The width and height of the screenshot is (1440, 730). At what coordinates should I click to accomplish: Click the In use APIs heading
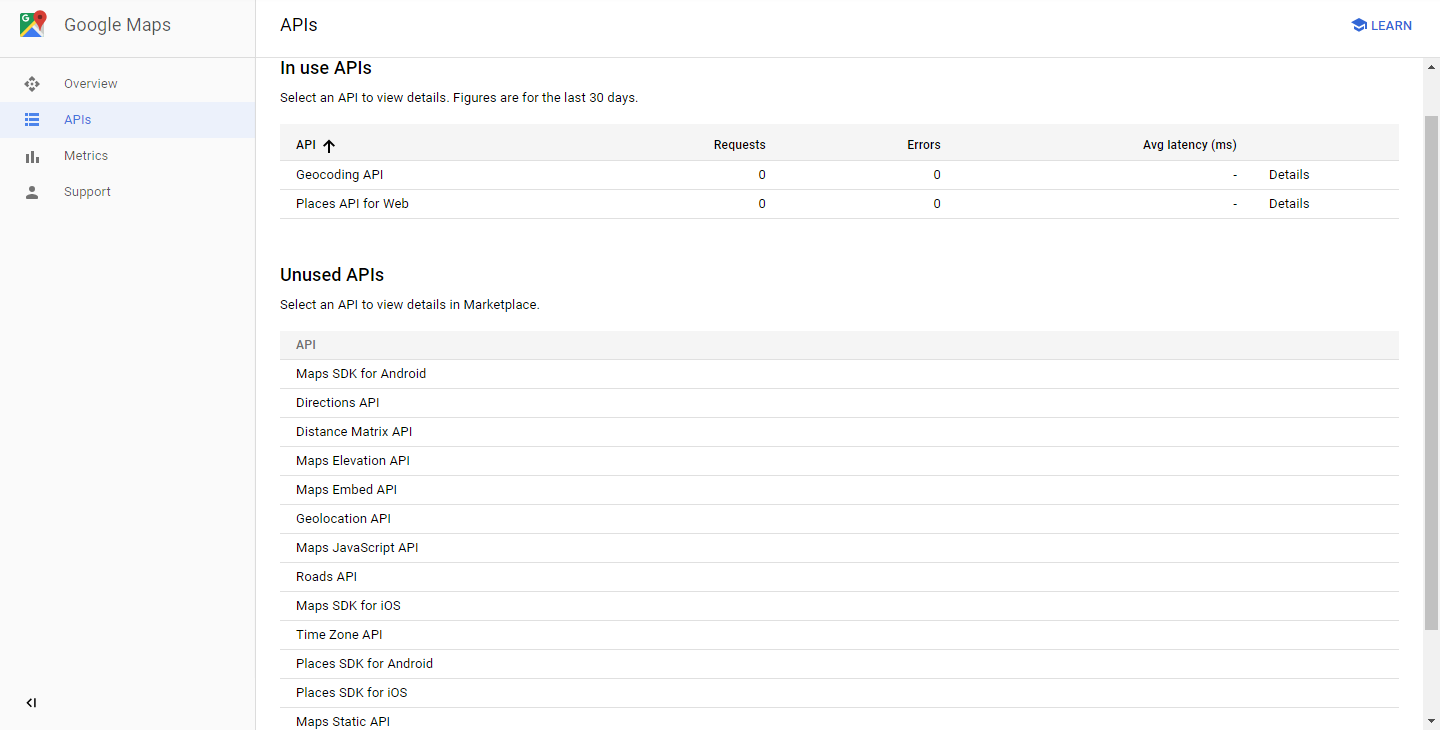326,68
